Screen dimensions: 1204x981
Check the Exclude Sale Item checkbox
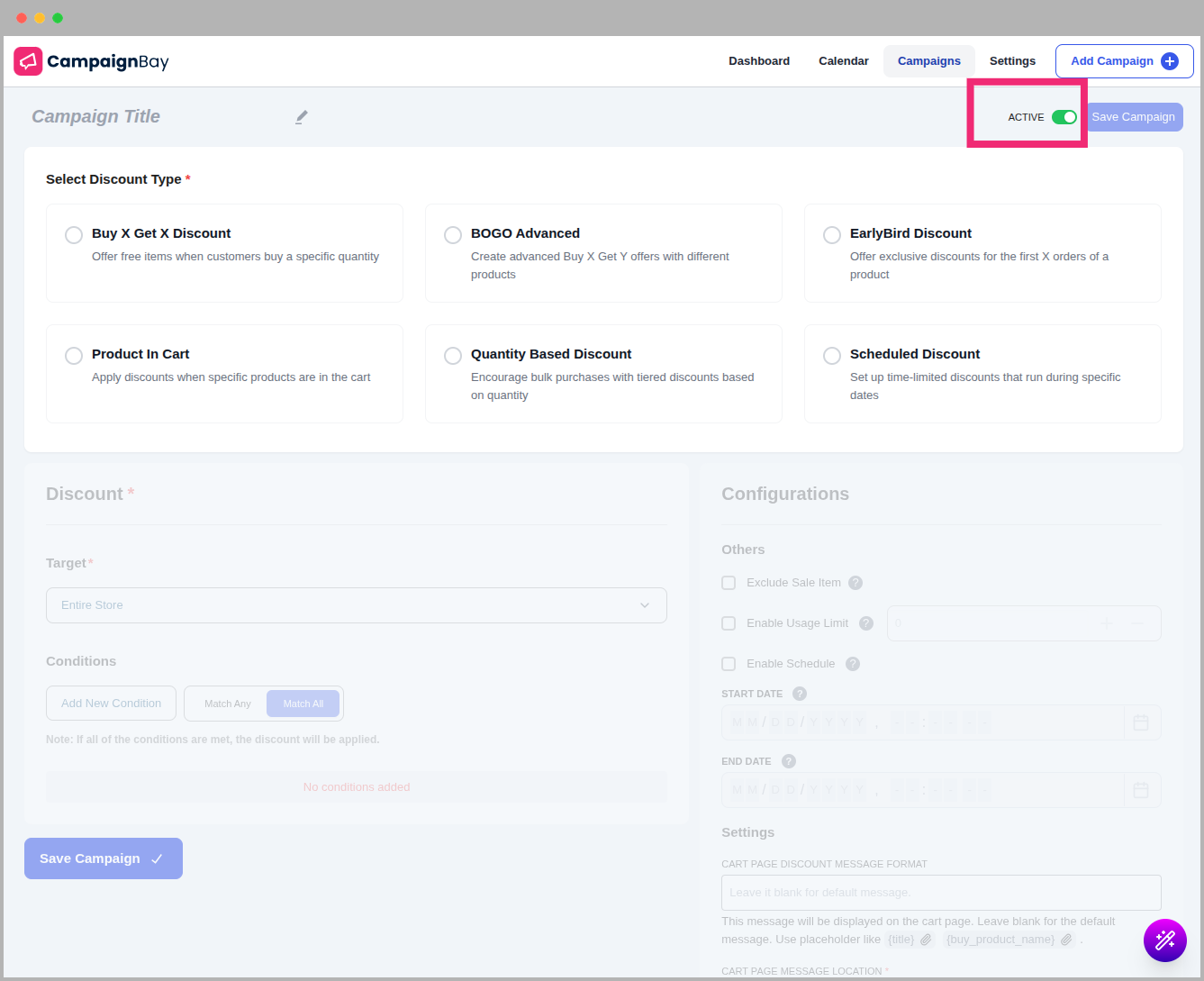(x=729, y=583)
